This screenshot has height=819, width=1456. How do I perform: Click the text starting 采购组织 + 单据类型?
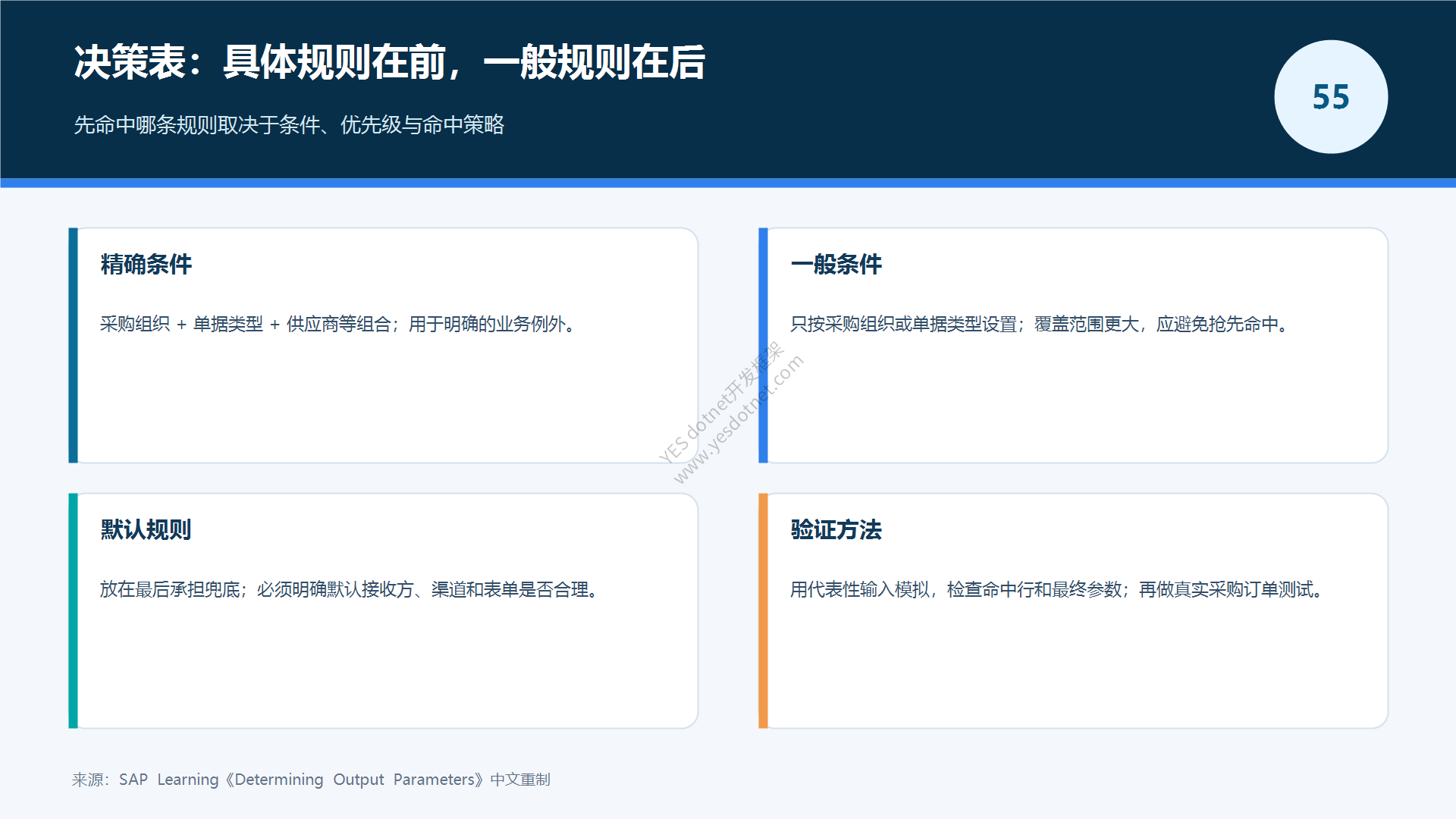pos(339,324)
